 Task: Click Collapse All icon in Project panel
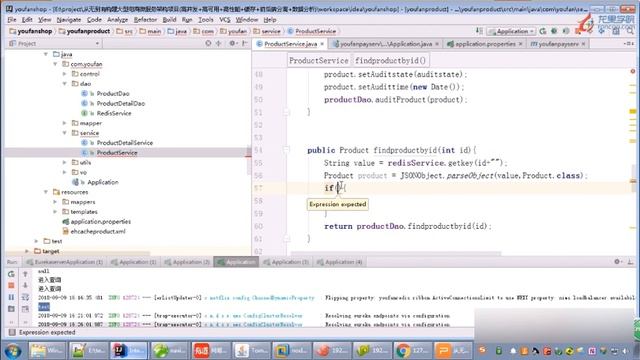[x=219, y=43]
